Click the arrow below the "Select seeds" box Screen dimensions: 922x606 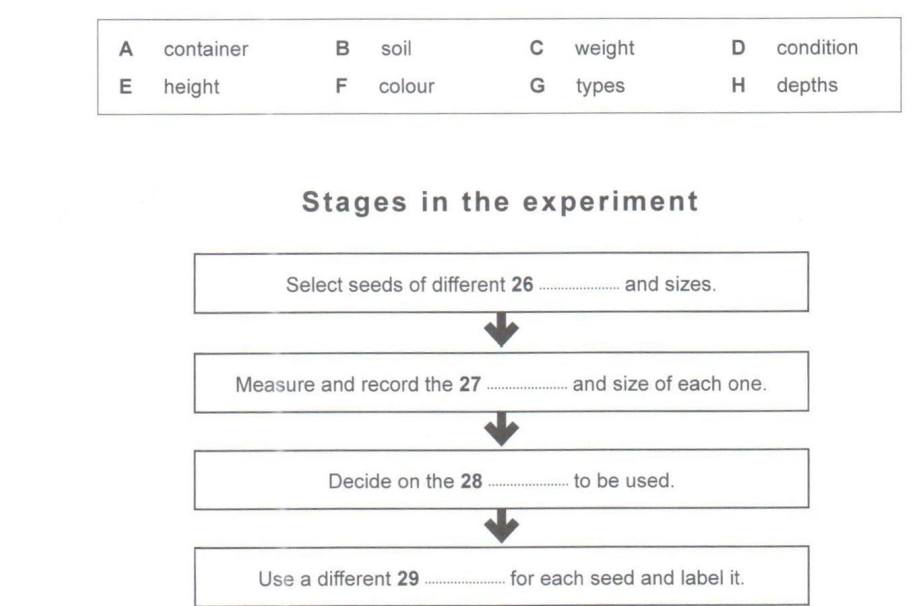pos(500,332)
